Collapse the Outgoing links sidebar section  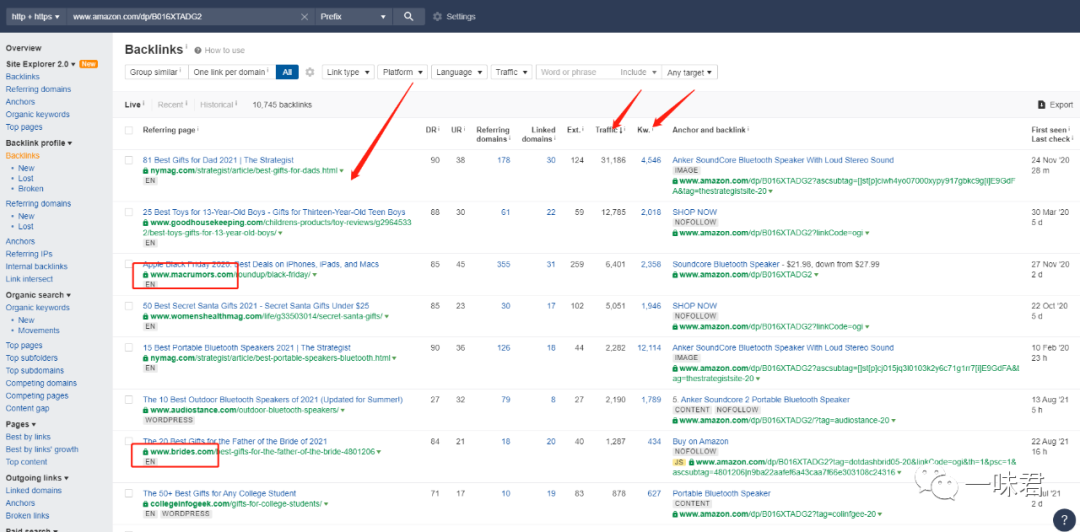(37, 478)
